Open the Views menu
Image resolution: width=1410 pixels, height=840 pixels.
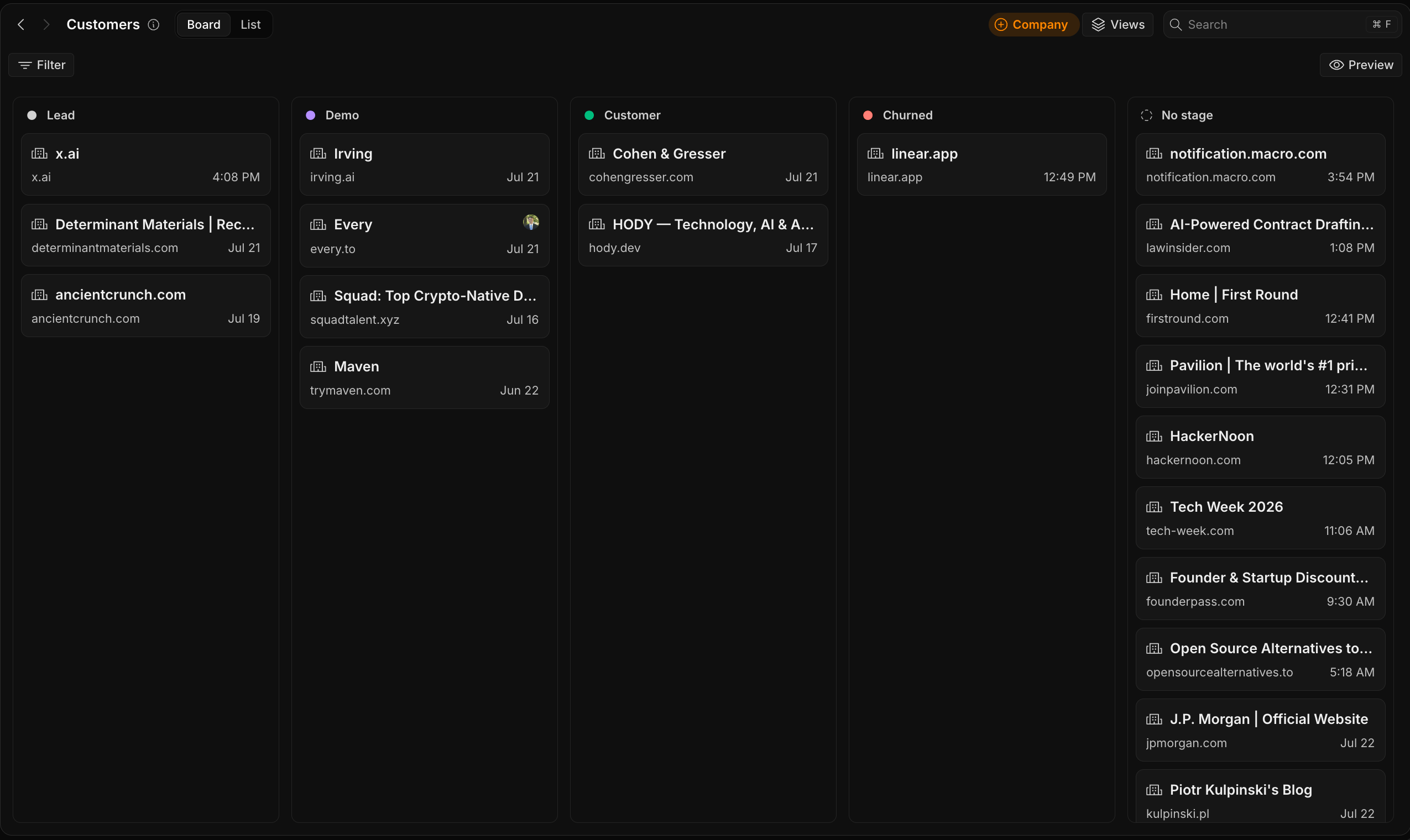pyautogui.click(x=1117, y=24)
